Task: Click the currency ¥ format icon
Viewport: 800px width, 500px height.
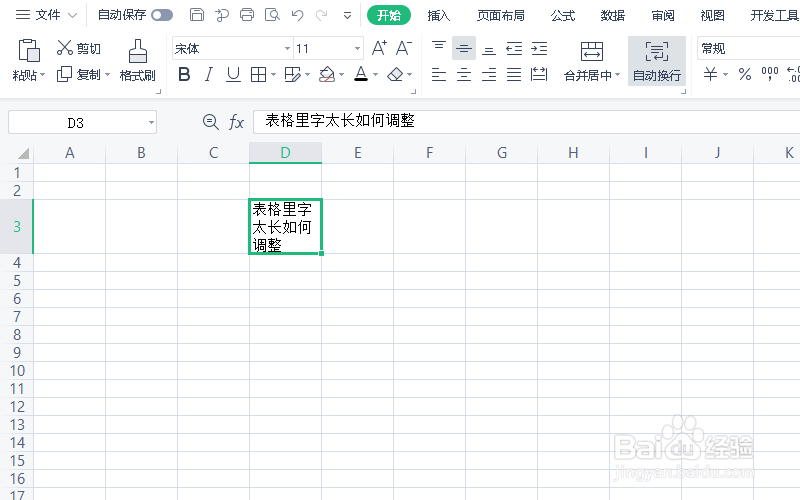Action: coord(710,74)
